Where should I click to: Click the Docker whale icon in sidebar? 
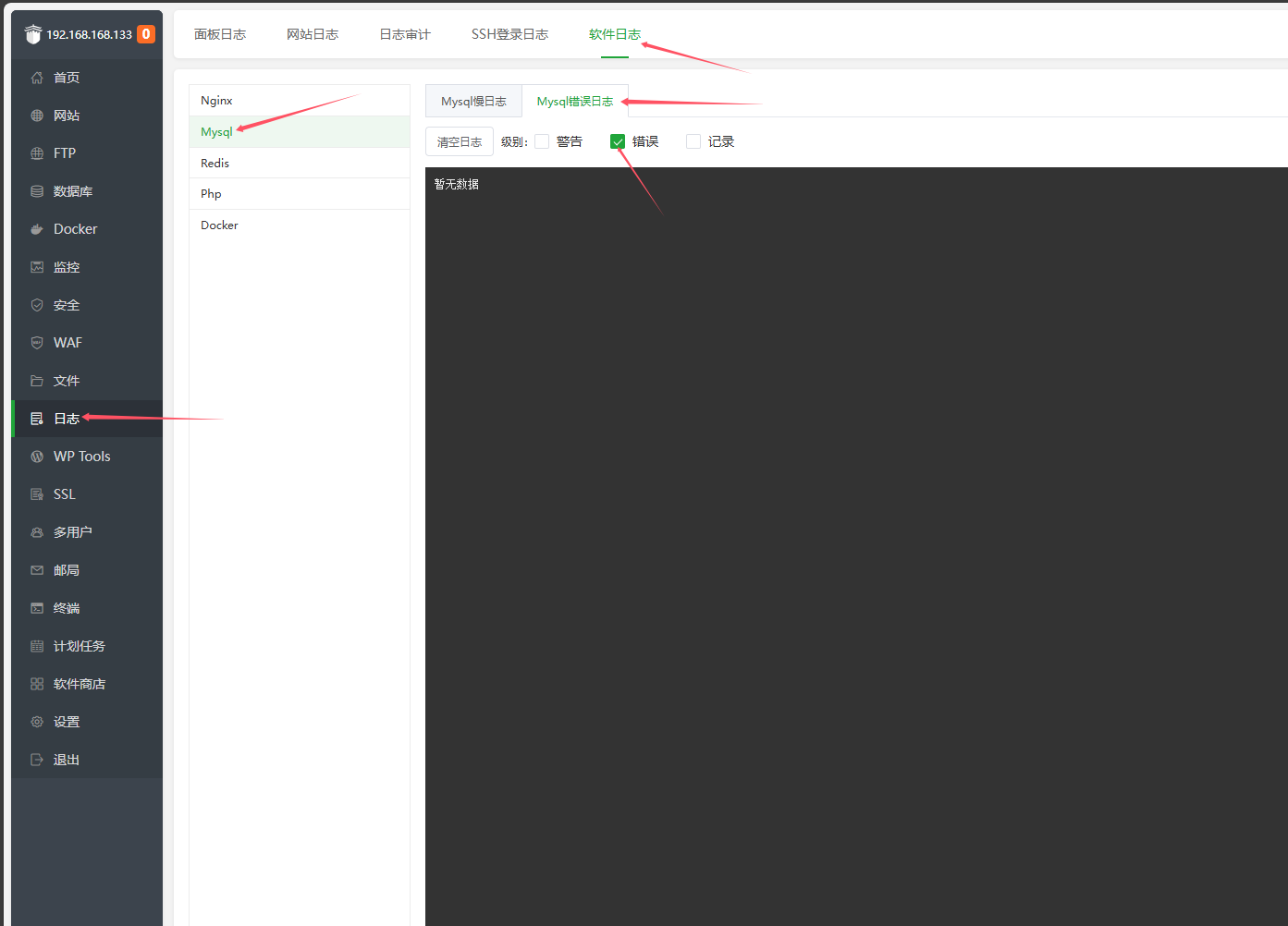click(37, 229)
